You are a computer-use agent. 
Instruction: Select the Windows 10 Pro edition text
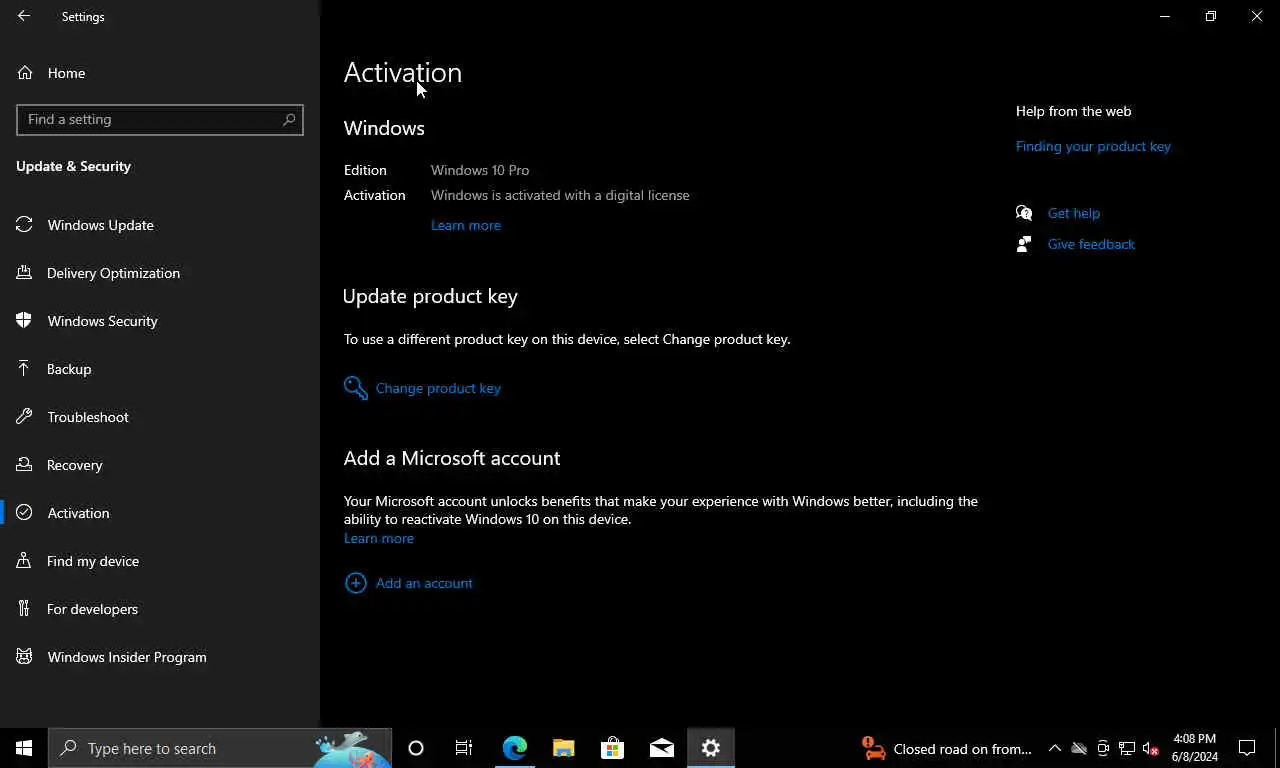(480, 170)
